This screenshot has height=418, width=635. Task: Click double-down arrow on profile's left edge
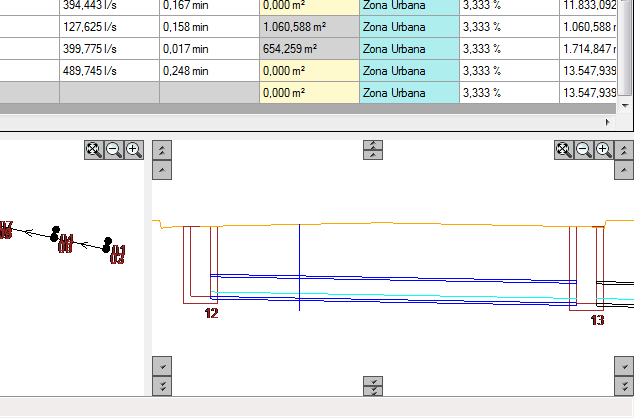click(x=162, y=386)
